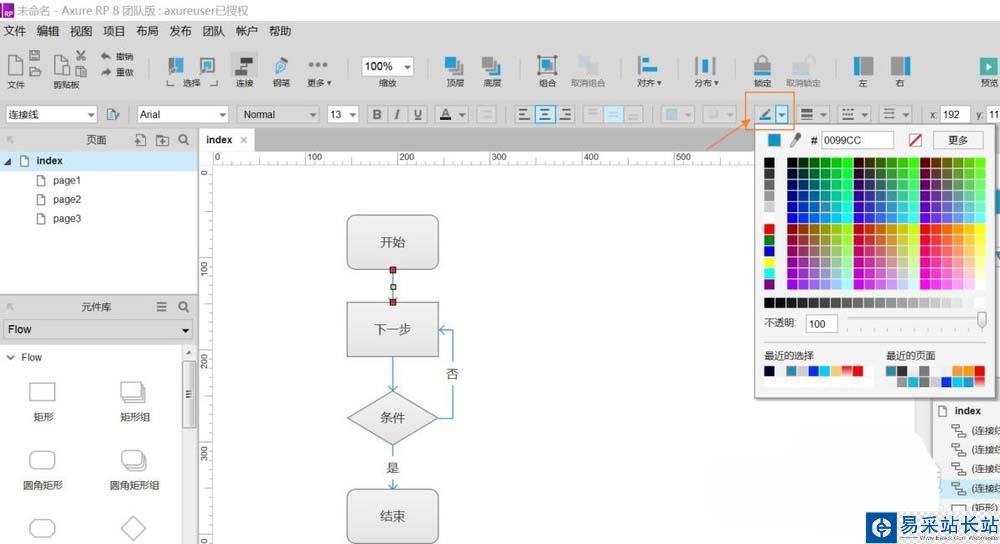Bring widget to top layer (顶层)

tap(454, 67)
